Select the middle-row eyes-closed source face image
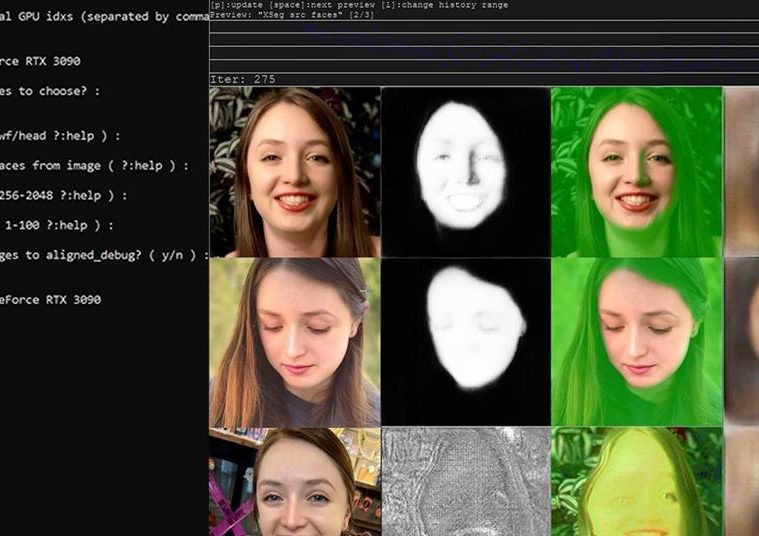The image size is (759, 536). coord(294,342)
